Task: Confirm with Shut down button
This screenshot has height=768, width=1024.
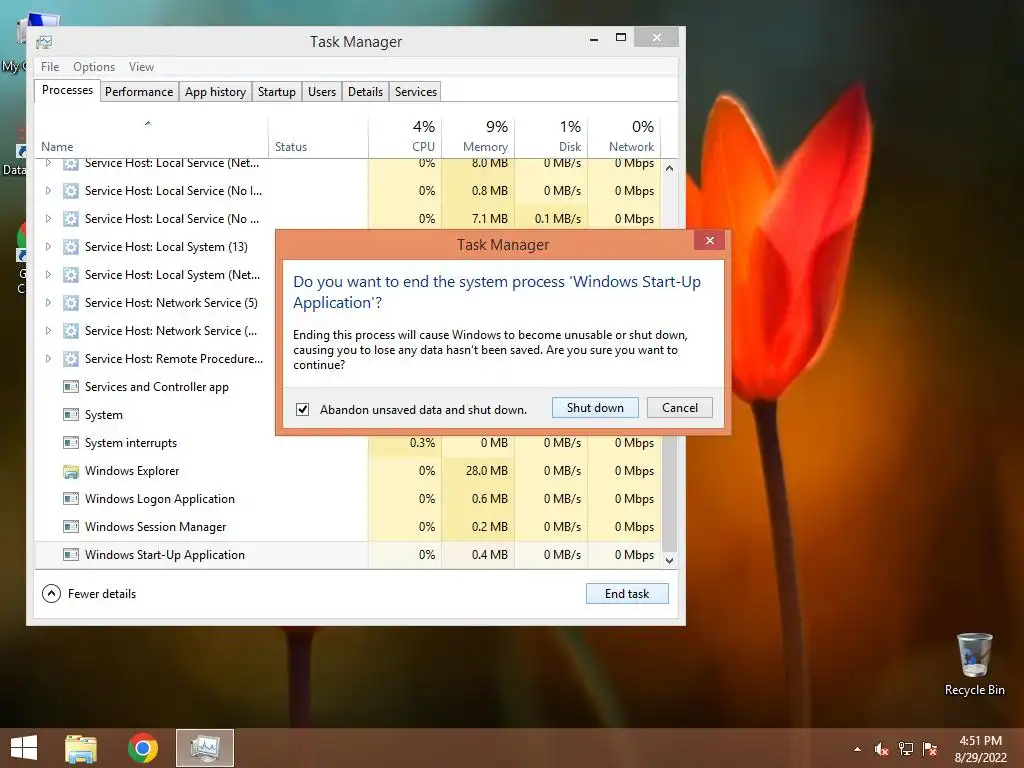Action: [x=595, y=408]
